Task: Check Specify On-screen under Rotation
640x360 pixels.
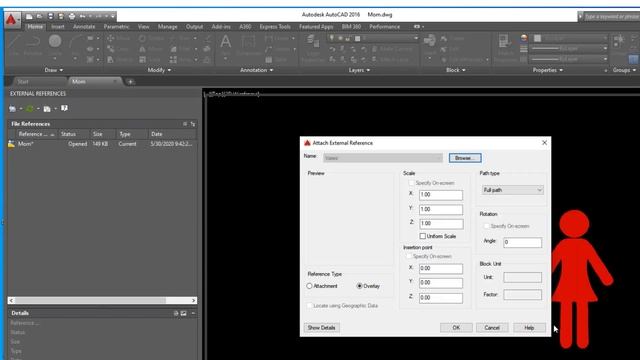Action: [486, 226]
